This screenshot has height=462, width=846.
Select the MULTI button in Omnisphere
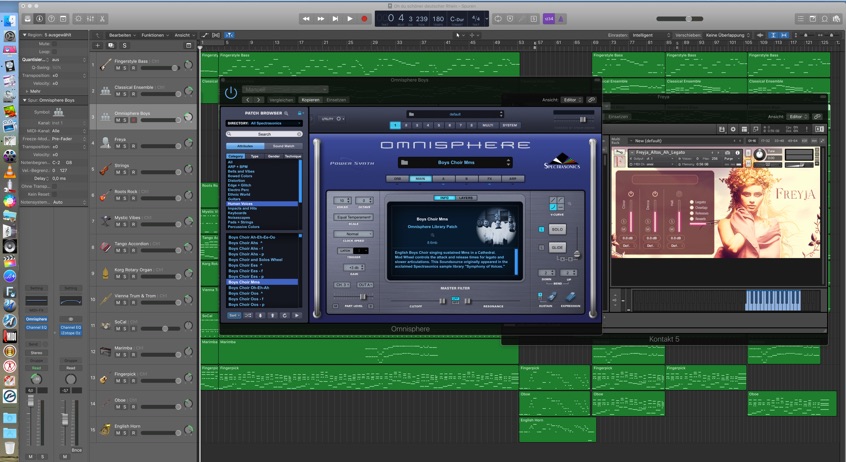487,125
